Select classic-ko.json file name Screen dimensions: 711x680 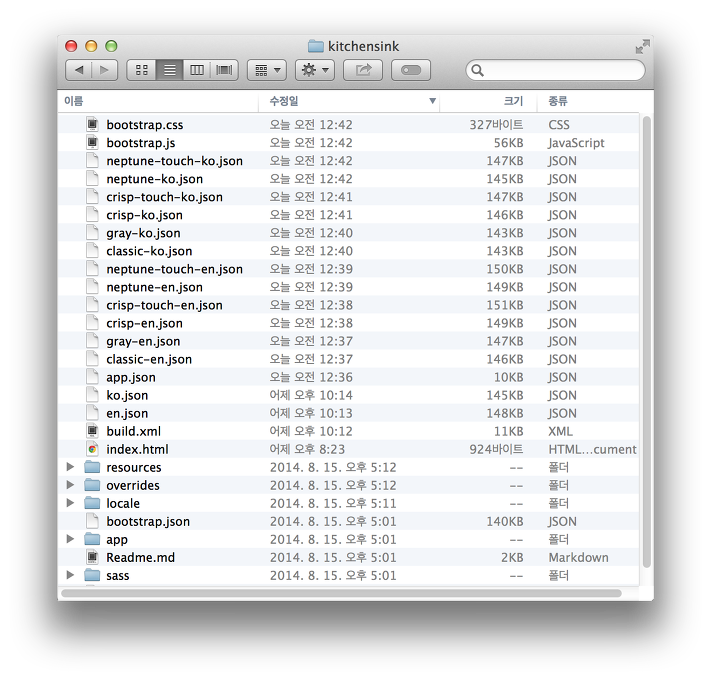[x=149, y=251]
